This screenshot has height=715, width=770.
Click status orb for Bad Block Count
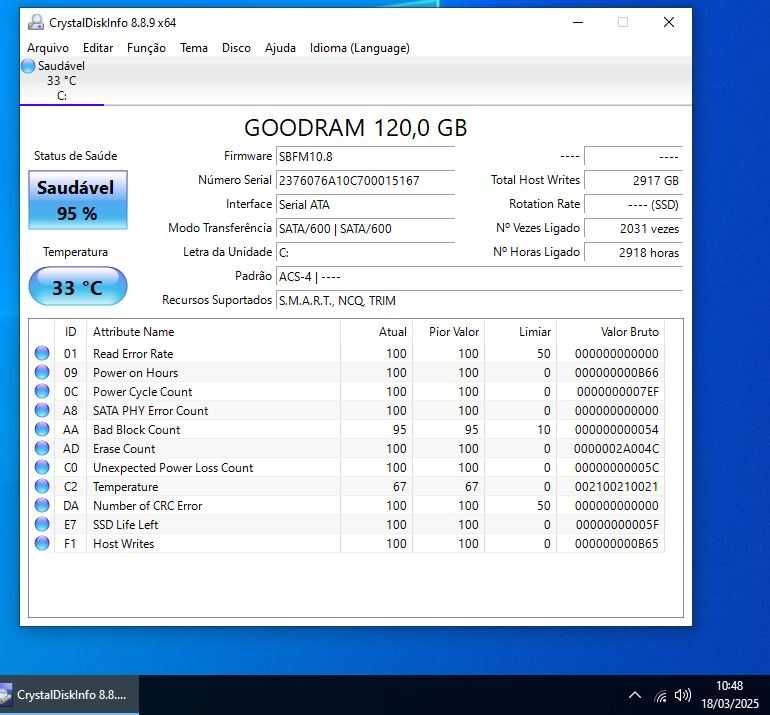(x=42, y=429)
